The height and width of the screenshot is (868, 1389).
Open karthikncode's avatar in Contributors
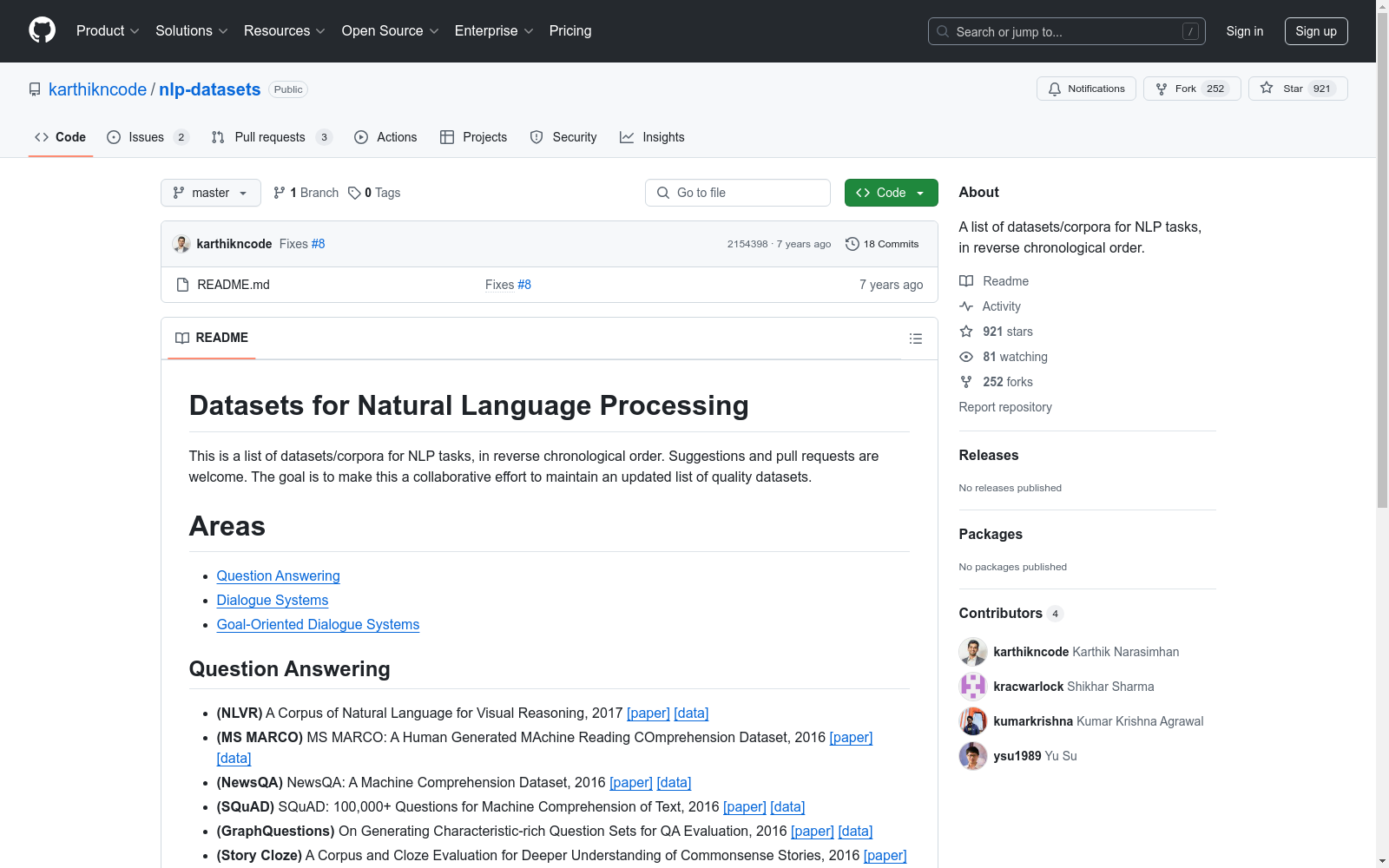pos(973,652)
